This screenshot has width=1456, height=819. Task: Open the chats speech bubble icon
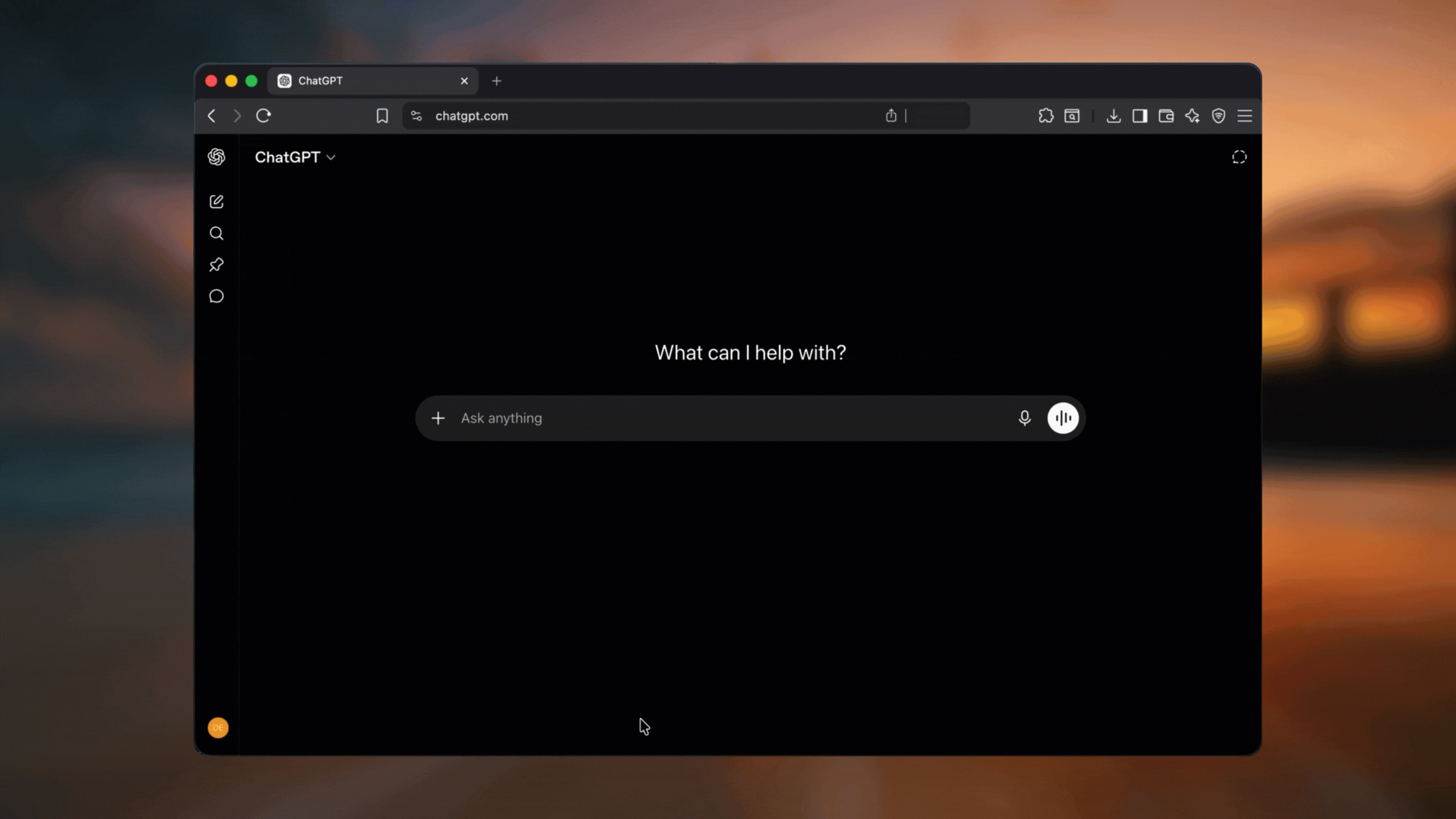point(217,296)
